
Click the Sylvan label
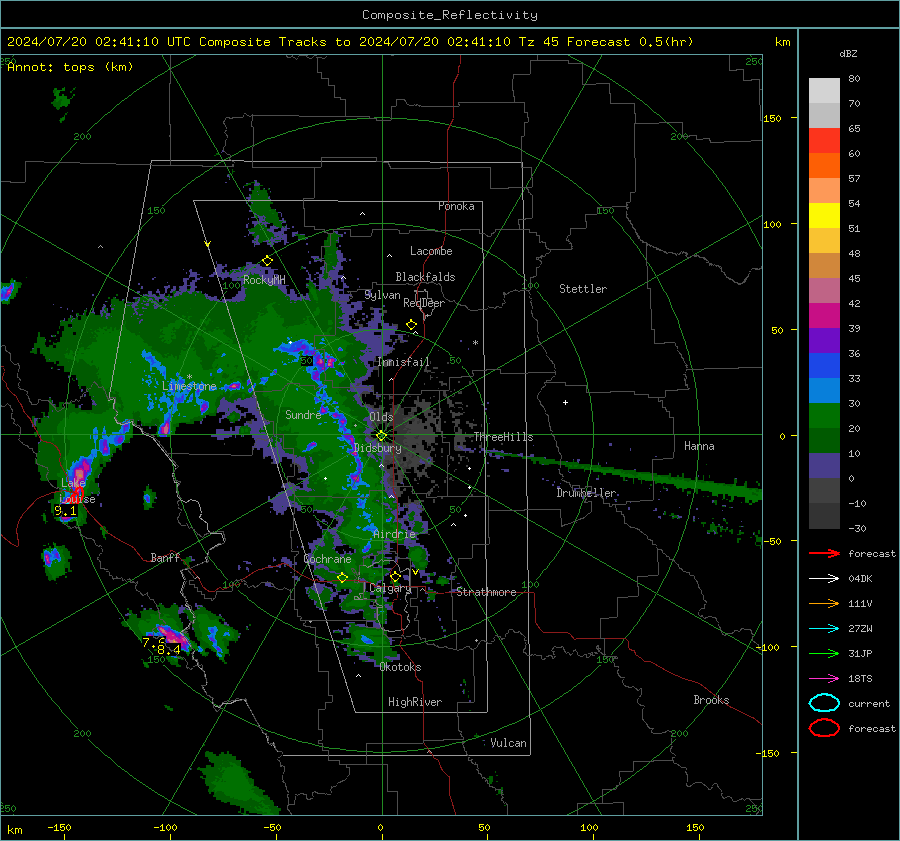click(382, 295)
